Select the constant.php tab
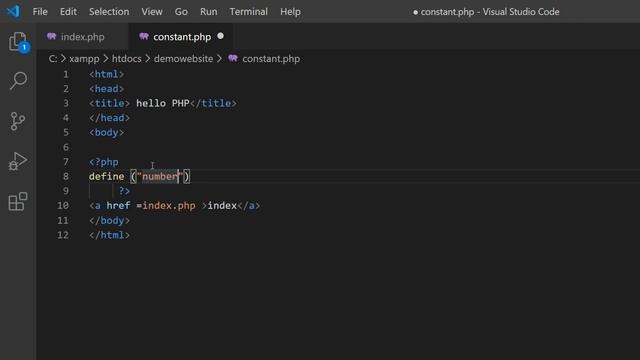 click(x=180, y=37)
